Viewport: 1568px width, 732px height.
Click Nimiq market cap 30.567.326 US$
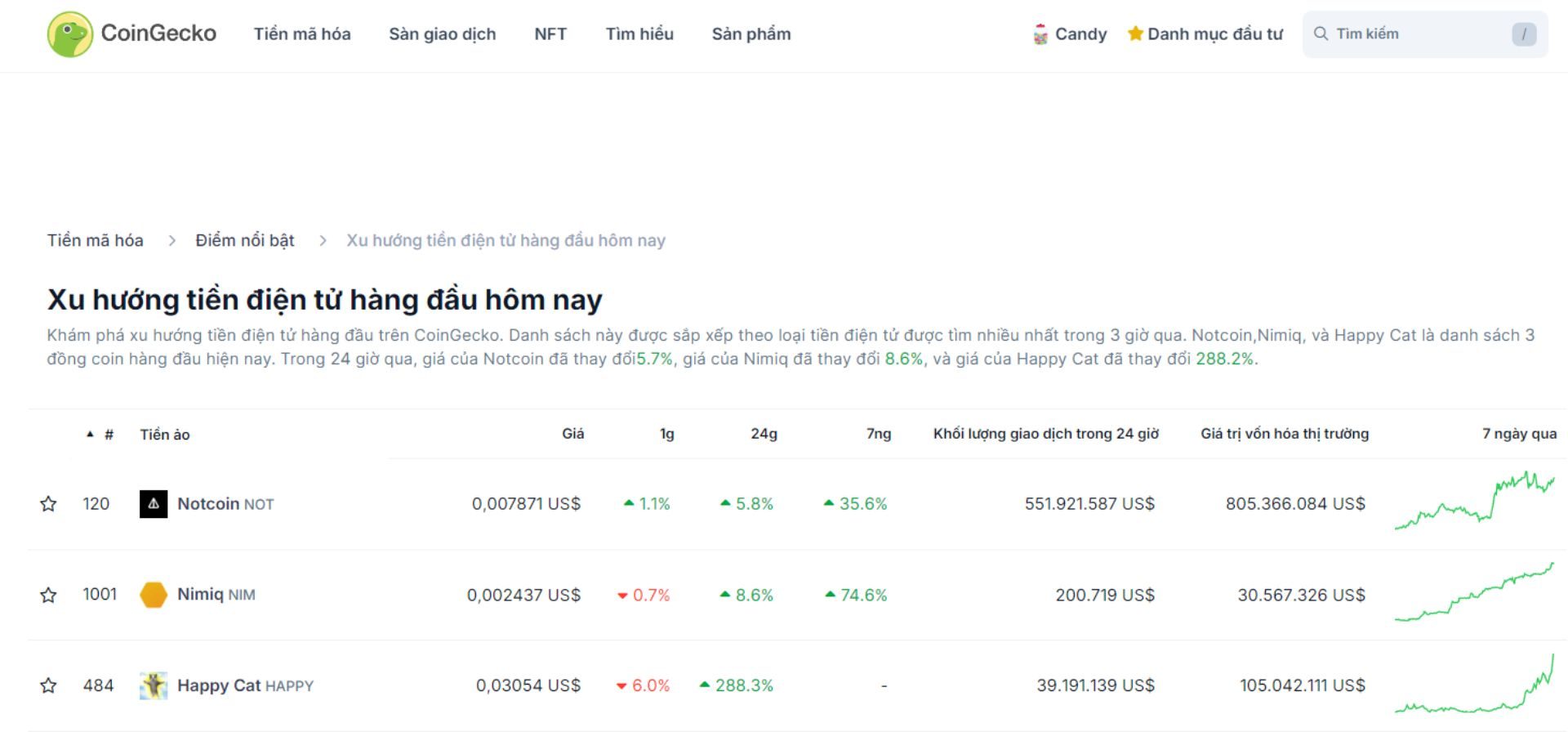coord(1302,595)
